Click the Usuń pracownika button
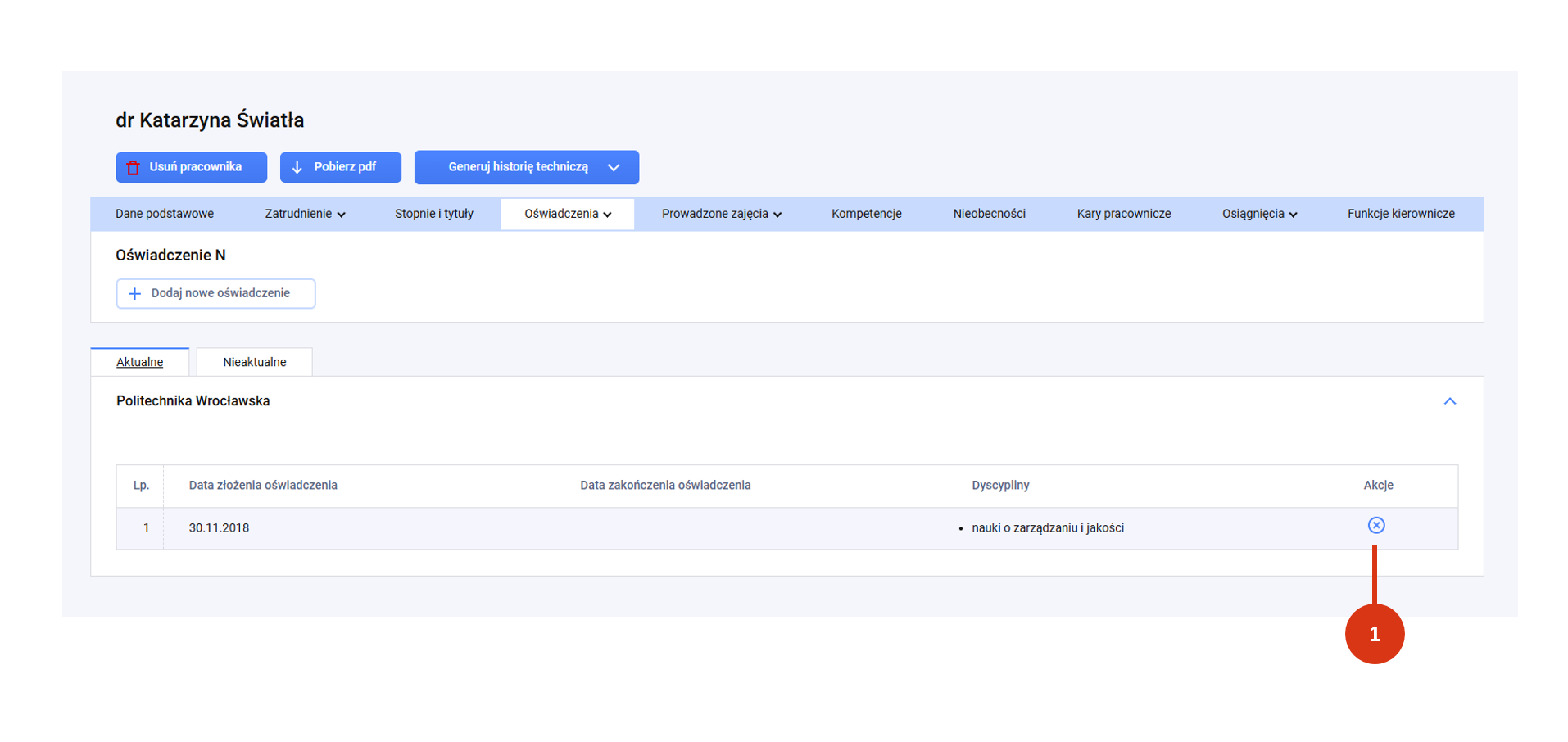This screenshot has height=742, width=1568. tap(192, 167)
